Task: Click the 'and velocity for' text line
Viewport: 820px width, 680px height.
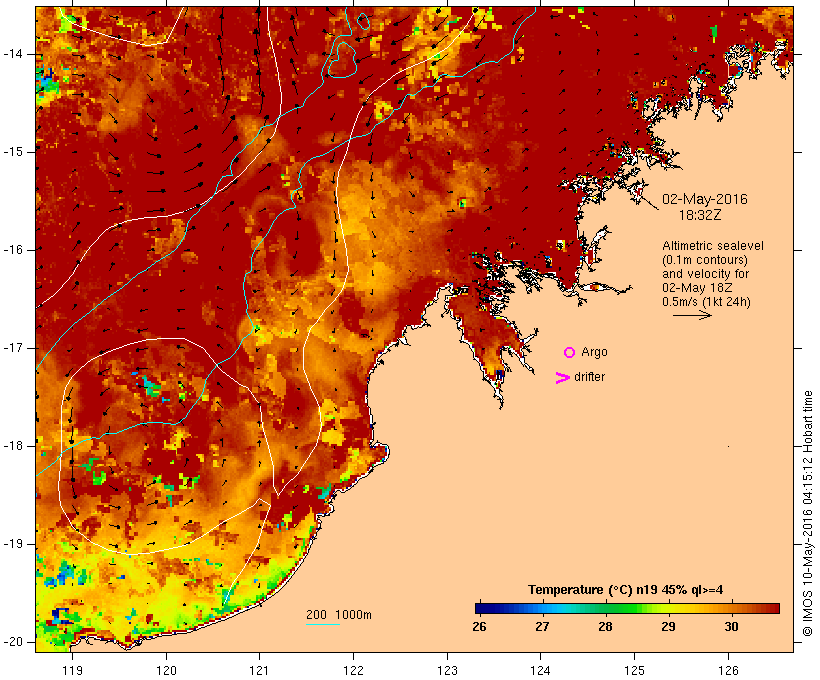Action: pyautogui.click(x=705, y=274)
